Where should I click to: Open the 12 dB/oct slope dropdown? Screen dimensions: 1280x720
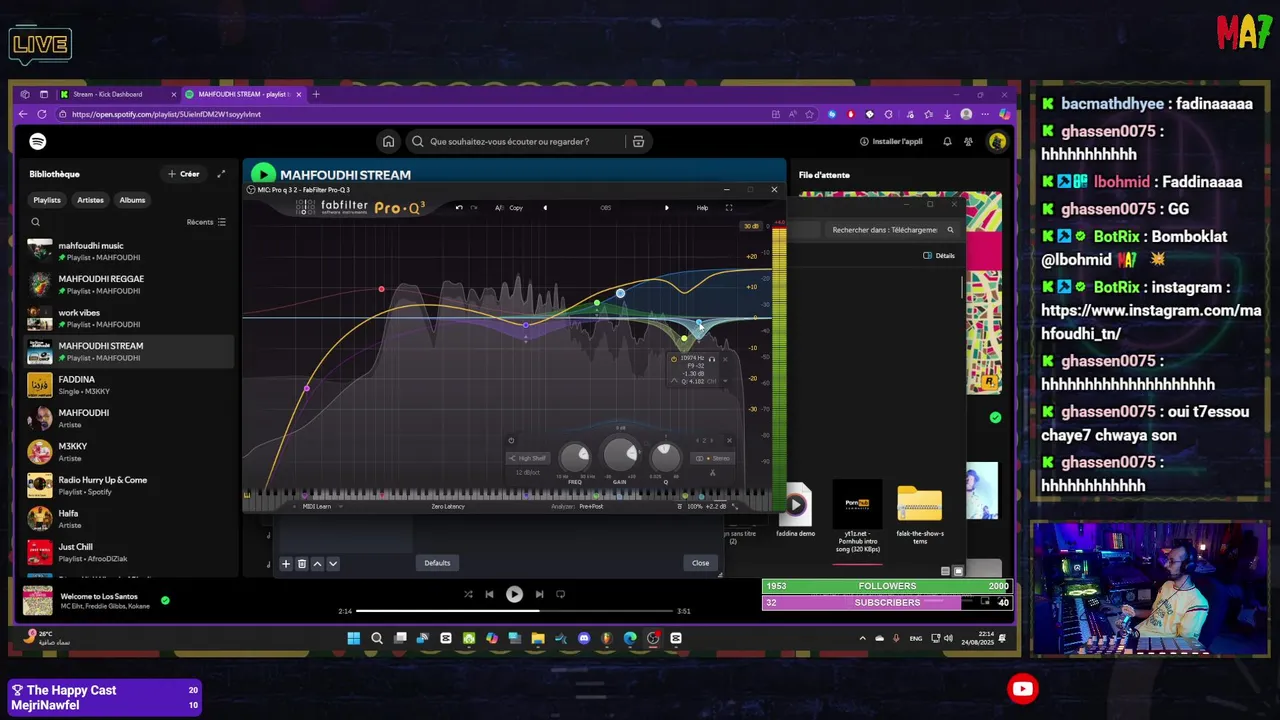(528, 473)
